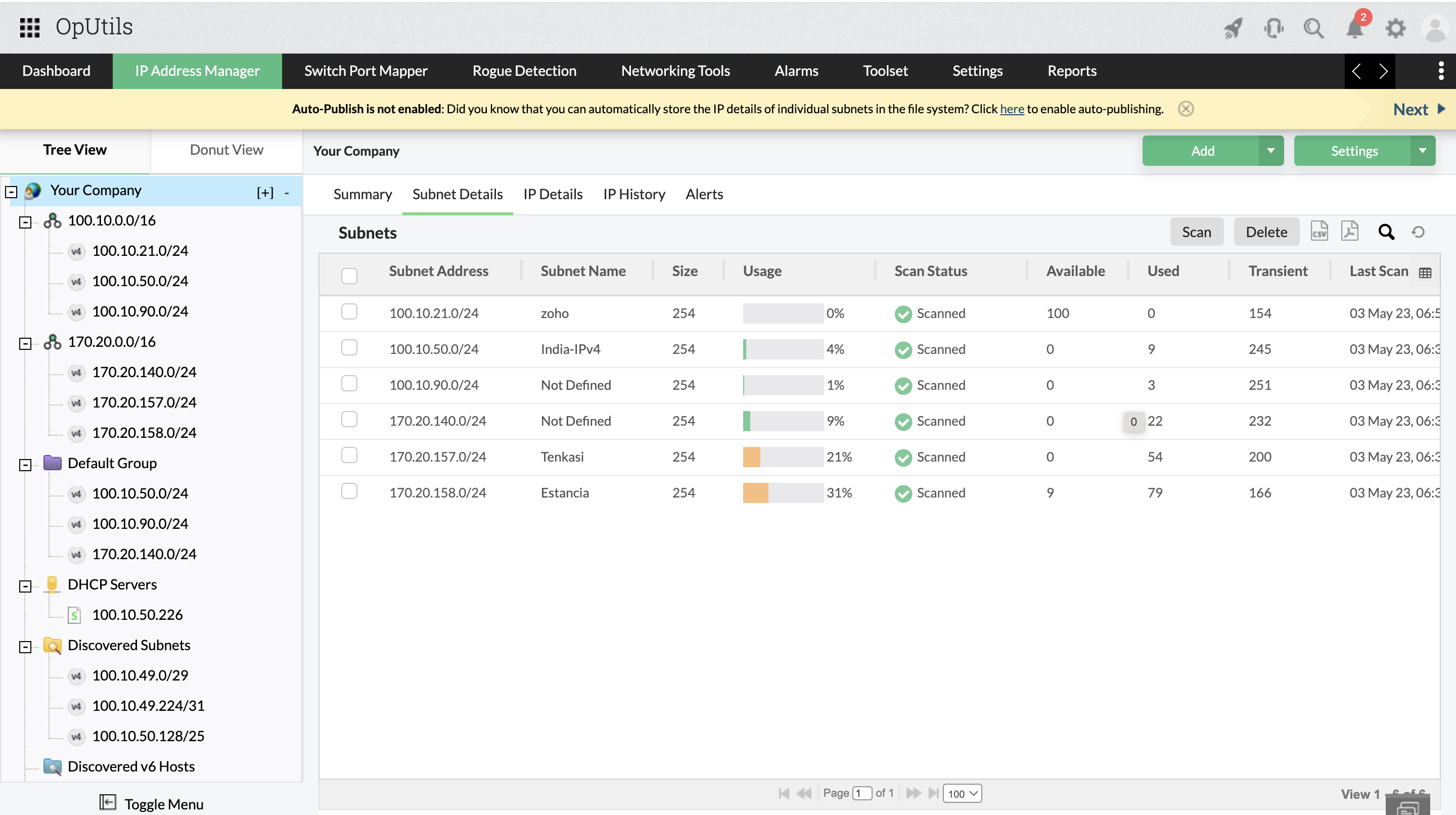Screen dimensions: 1456x815
Task: Check the 100.10.21.0/24 zoho row
Action: point(349,311)
